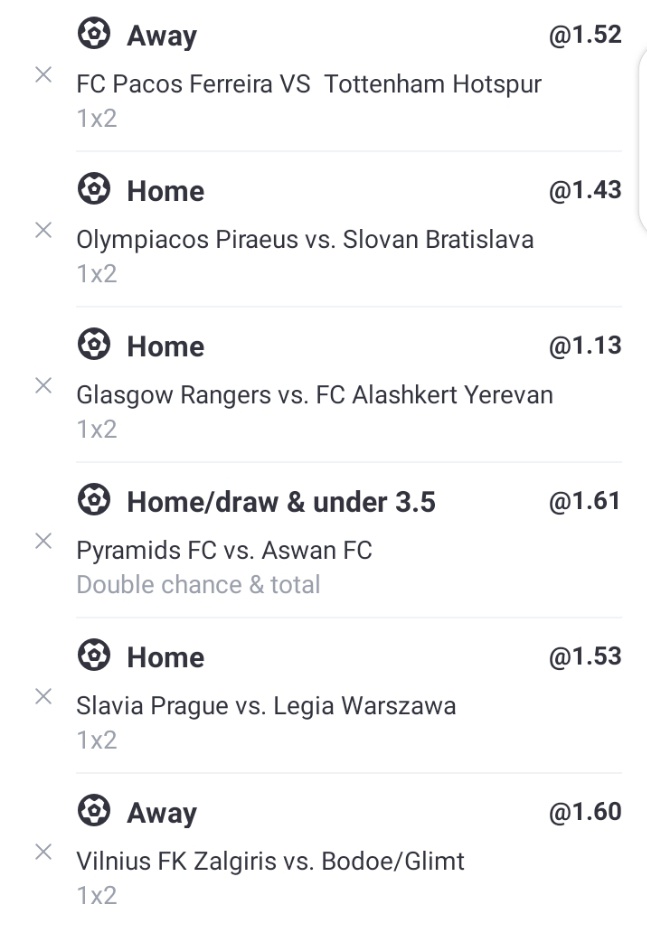Tap the "Home/draw & under 3.5" pick label
Screen dimensions: 647x927
tap(280, 502)
